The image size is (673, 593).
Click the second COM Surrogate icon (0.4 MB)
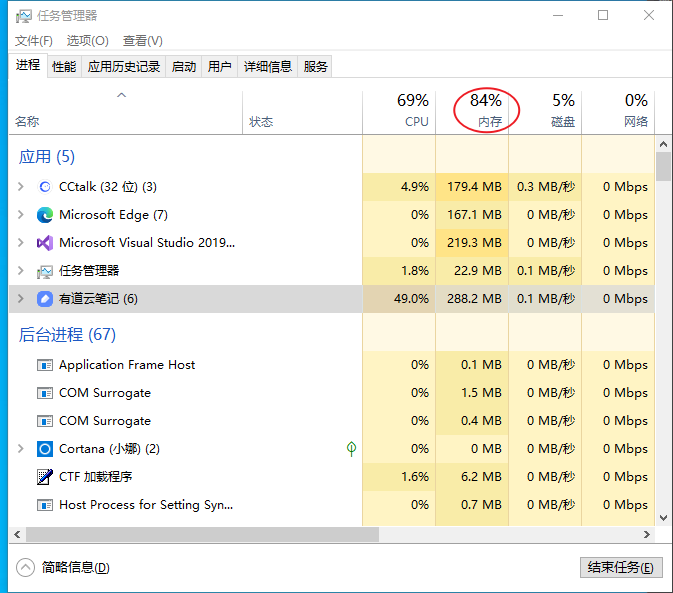coord(45,421)
